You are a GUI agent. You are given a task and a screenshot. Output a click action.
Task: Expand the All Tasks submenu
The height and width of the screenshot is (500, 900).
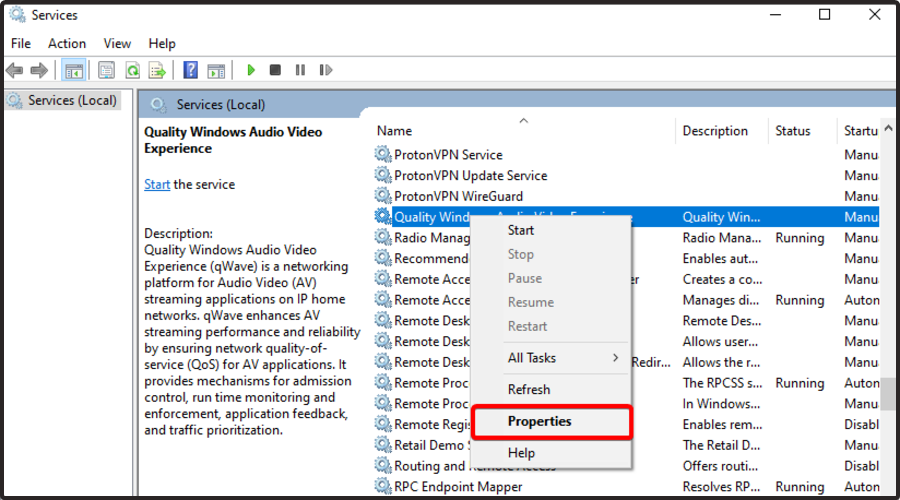551,358
